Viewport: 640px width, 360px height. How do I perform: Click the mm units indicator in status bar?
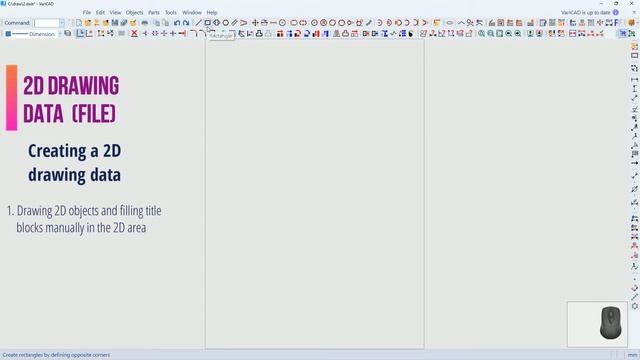click(x=633, y=355)
